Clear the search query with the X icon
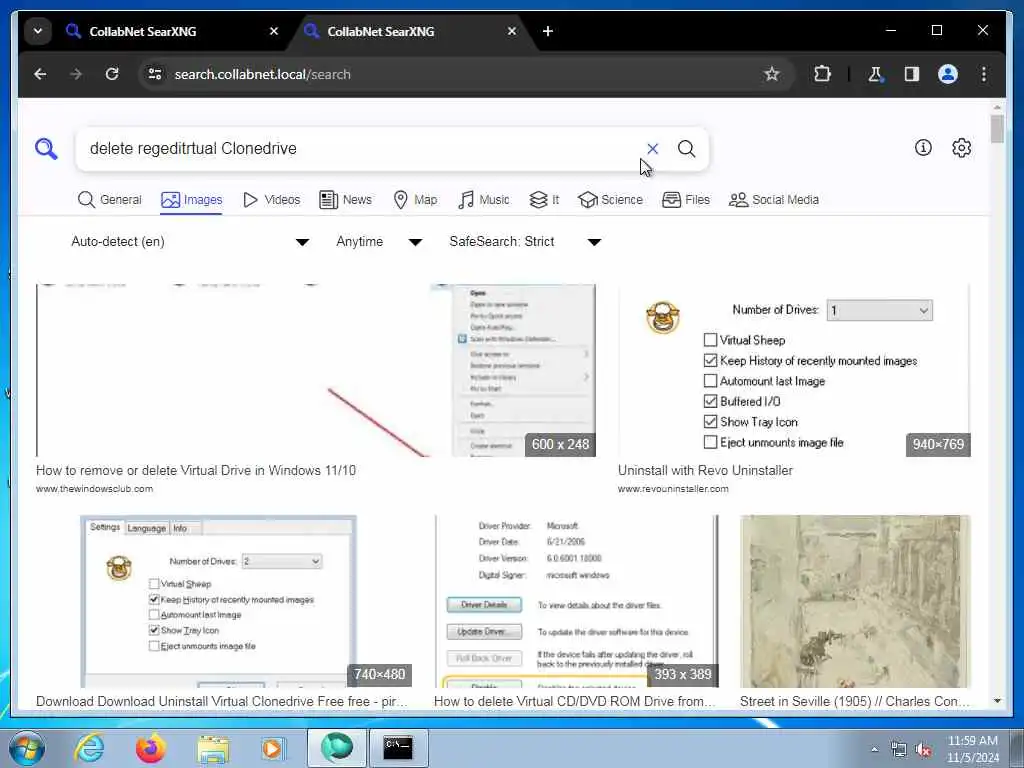The width and height of the screenshot is (1024, 768). click(x=652, y=149)
